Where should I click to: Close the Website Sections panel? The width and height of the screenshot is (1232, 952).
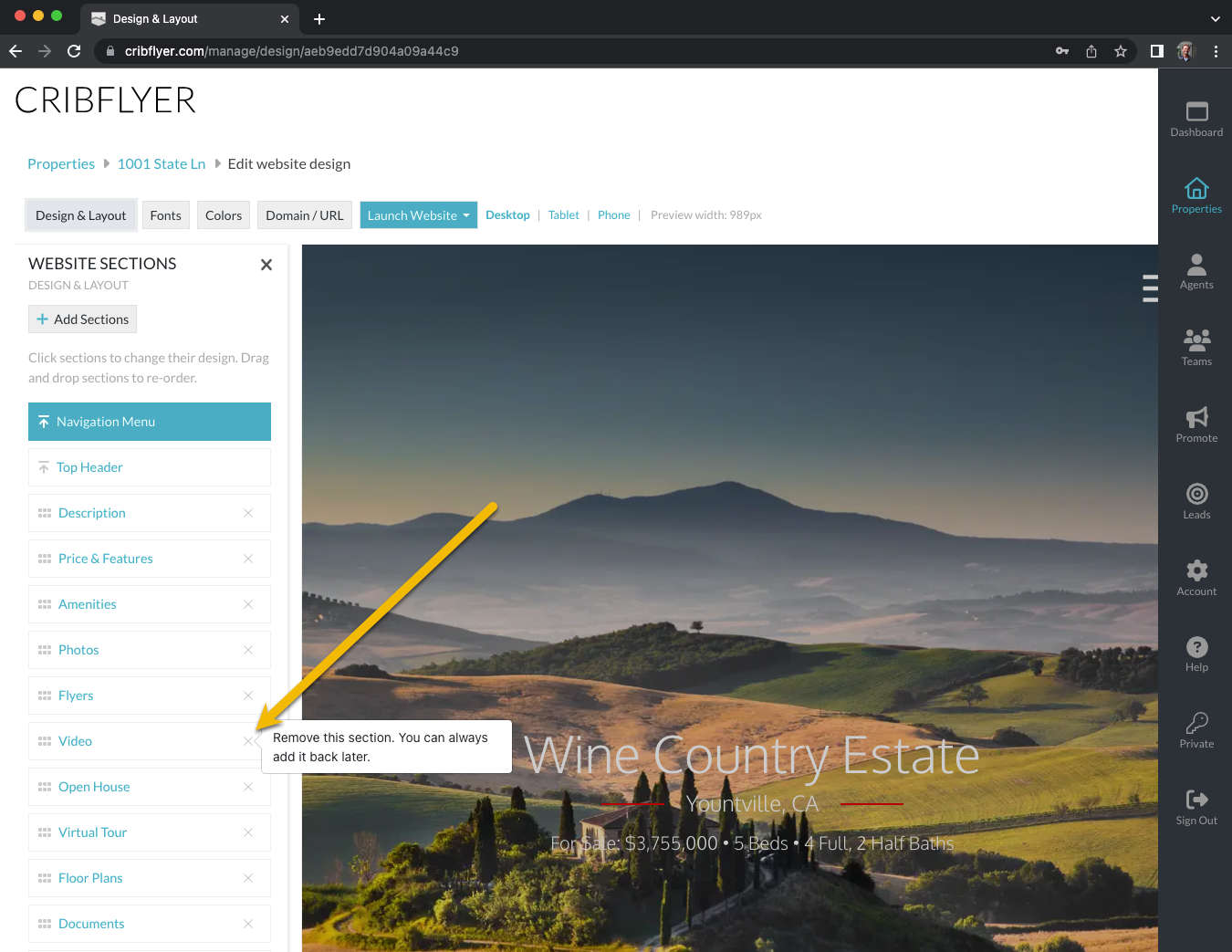pos(266,265)
